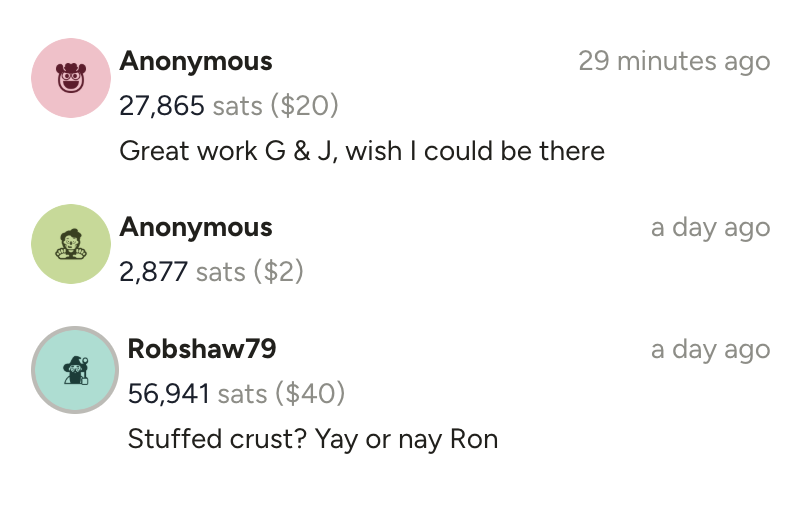Click the "sats" label after 2,877
The height and width of the screenshot is (514, 796).
(x=221, y=271)
